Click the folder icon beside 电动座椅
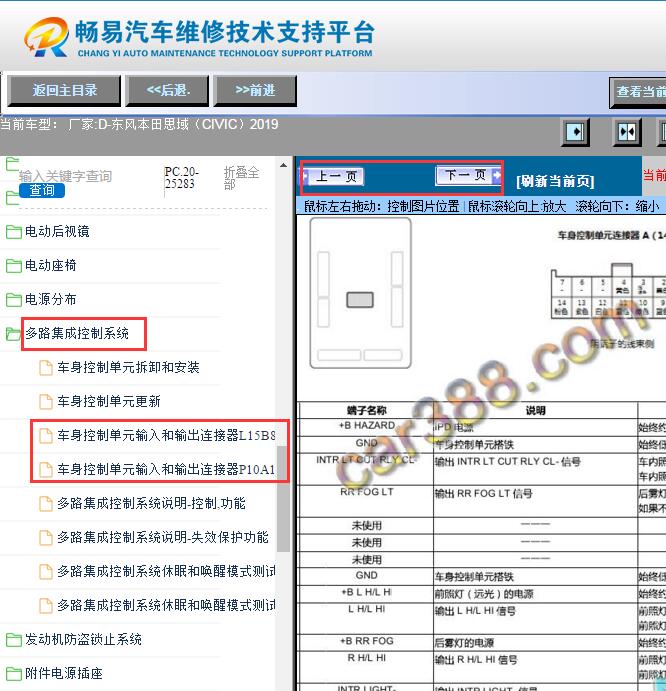The height and width of the screenshot is (691, 666). 14,266
